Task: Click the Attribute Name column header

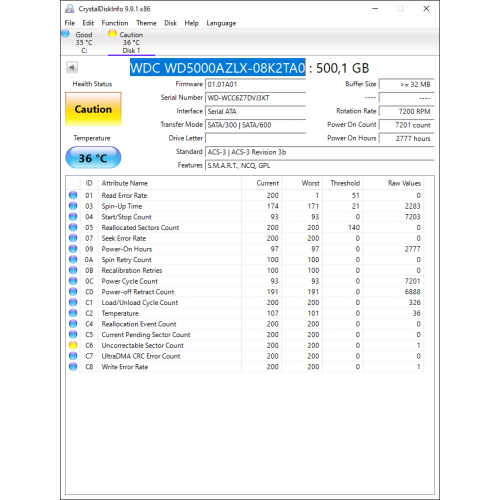Action: pos(170,183)
